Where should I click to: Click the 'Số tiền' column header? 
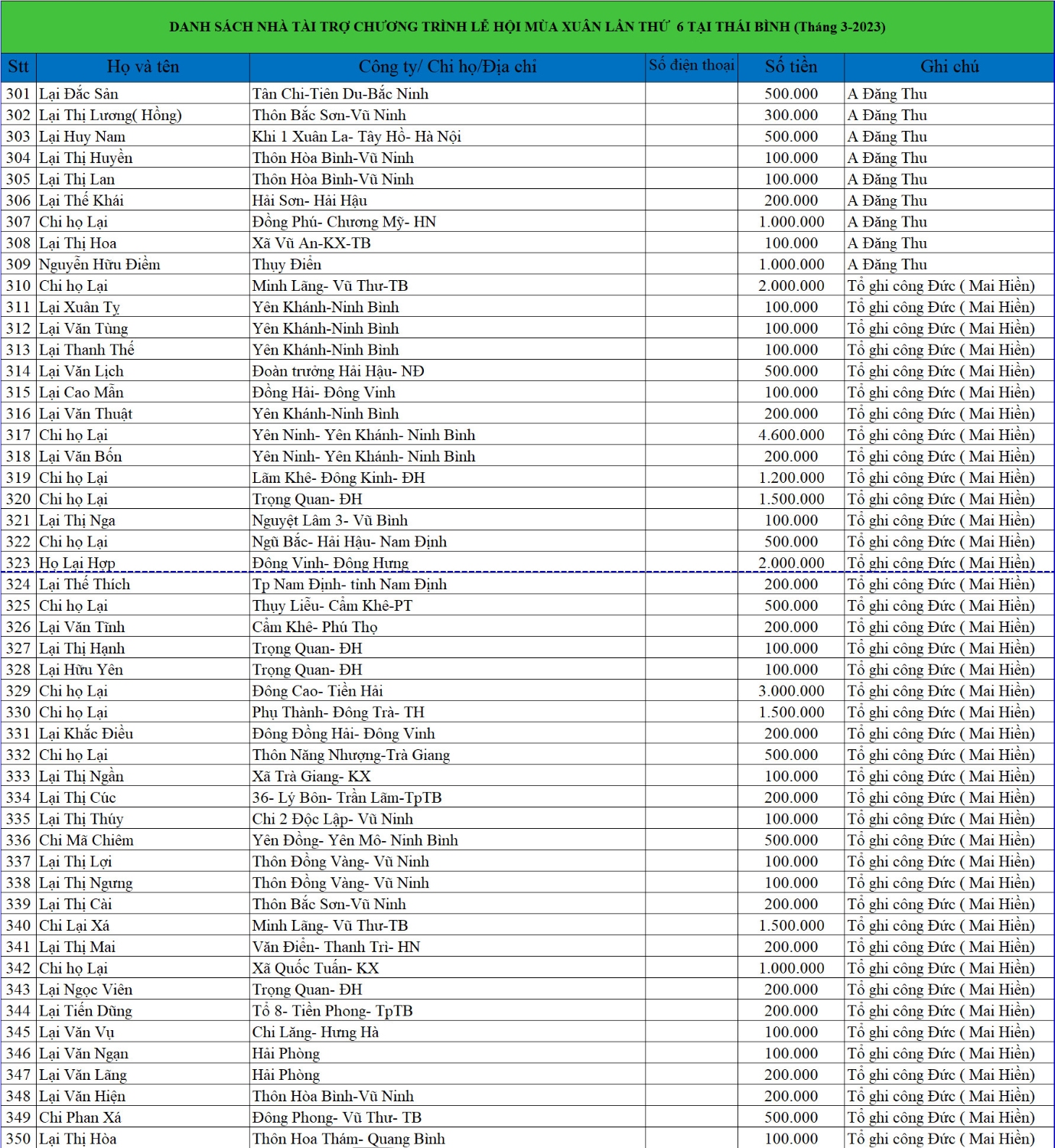click(791, 67)
